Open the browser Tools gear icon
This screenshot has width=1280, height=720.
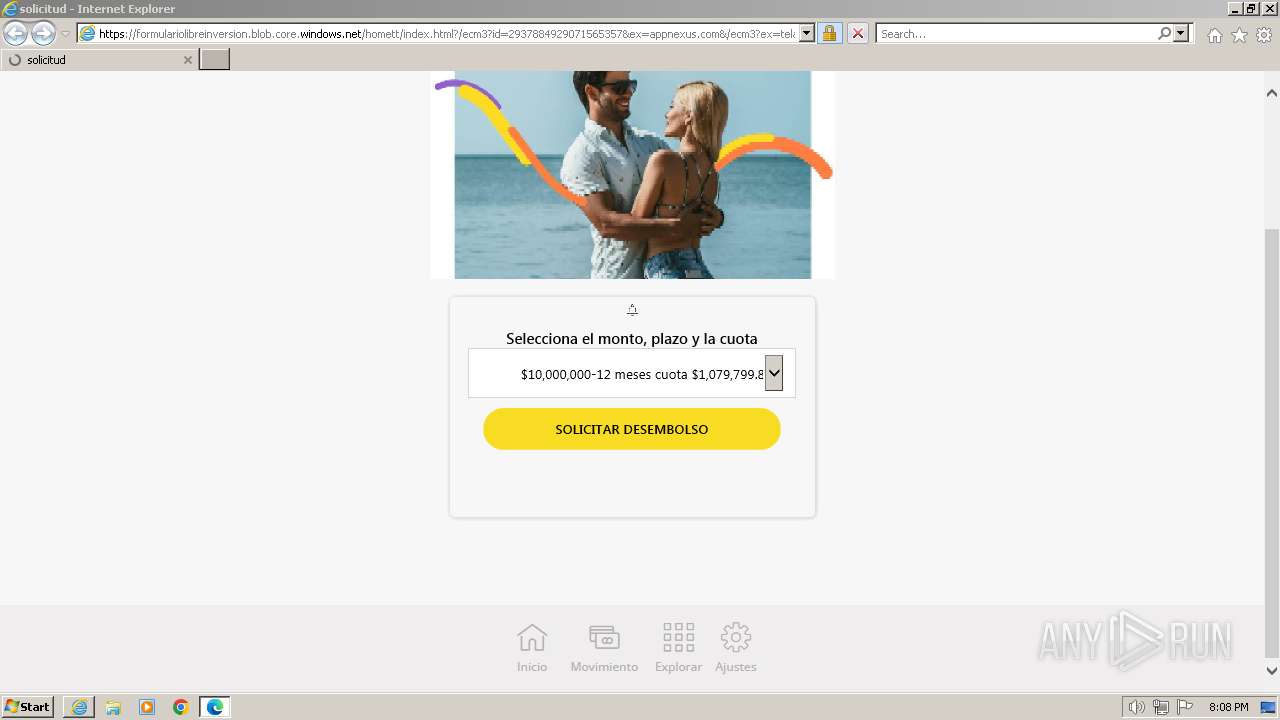pyautogui.click(x=1264, y=35)
